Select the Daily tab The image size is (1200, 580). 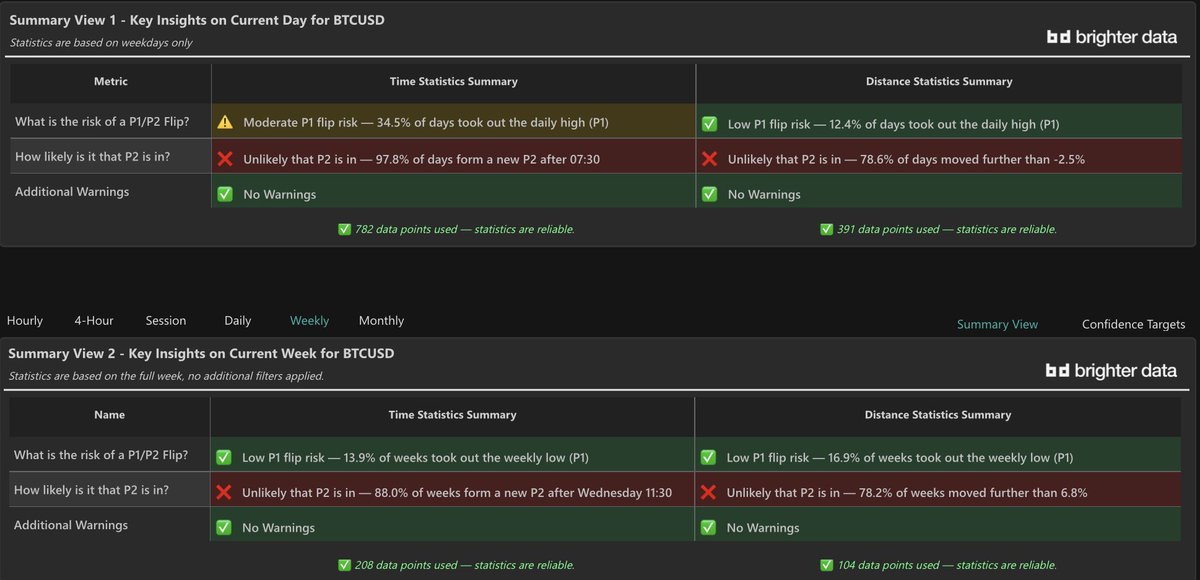238,321
